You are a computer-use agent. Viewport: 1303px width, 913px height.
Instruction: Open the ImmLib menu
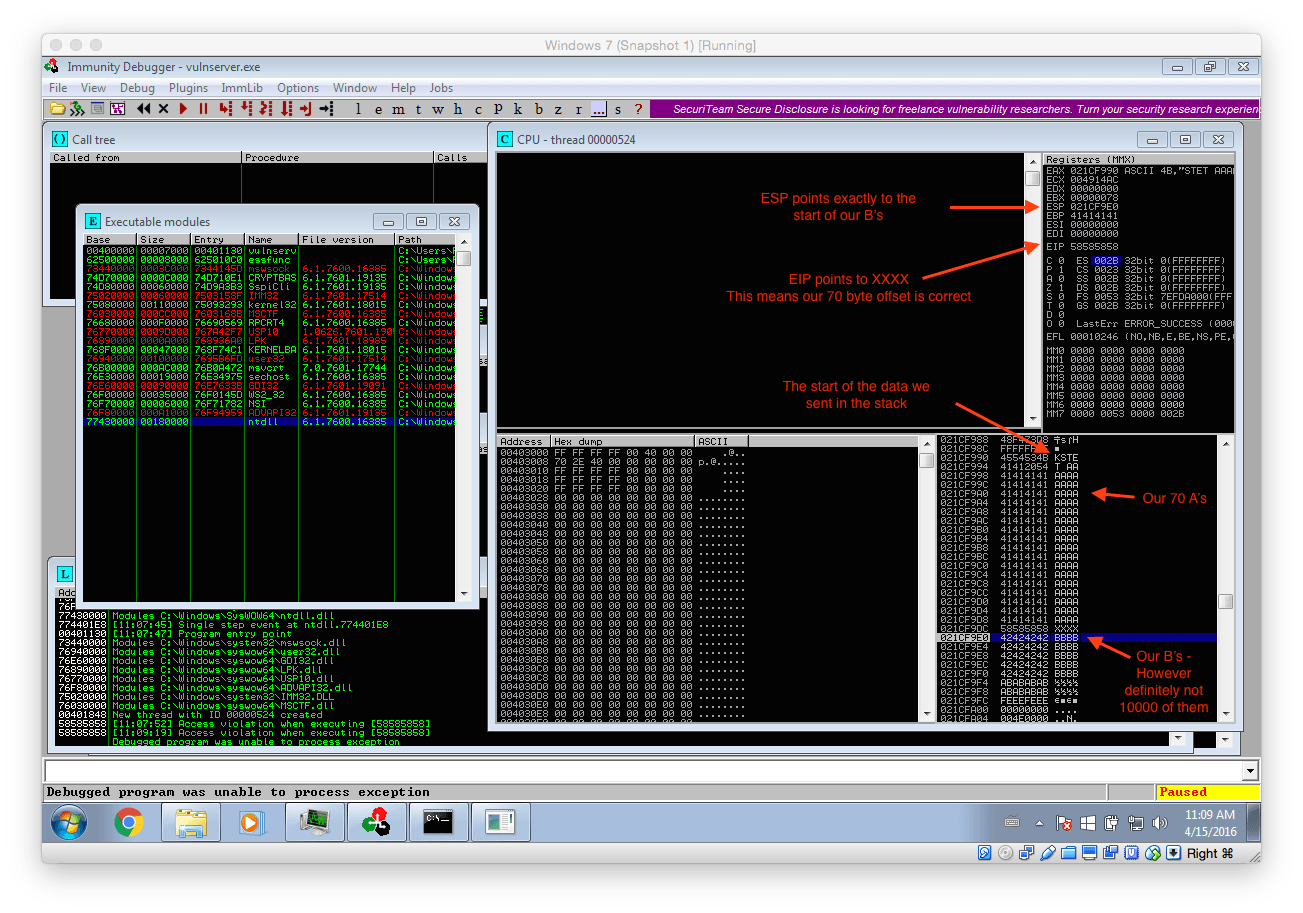pos(242,88)
